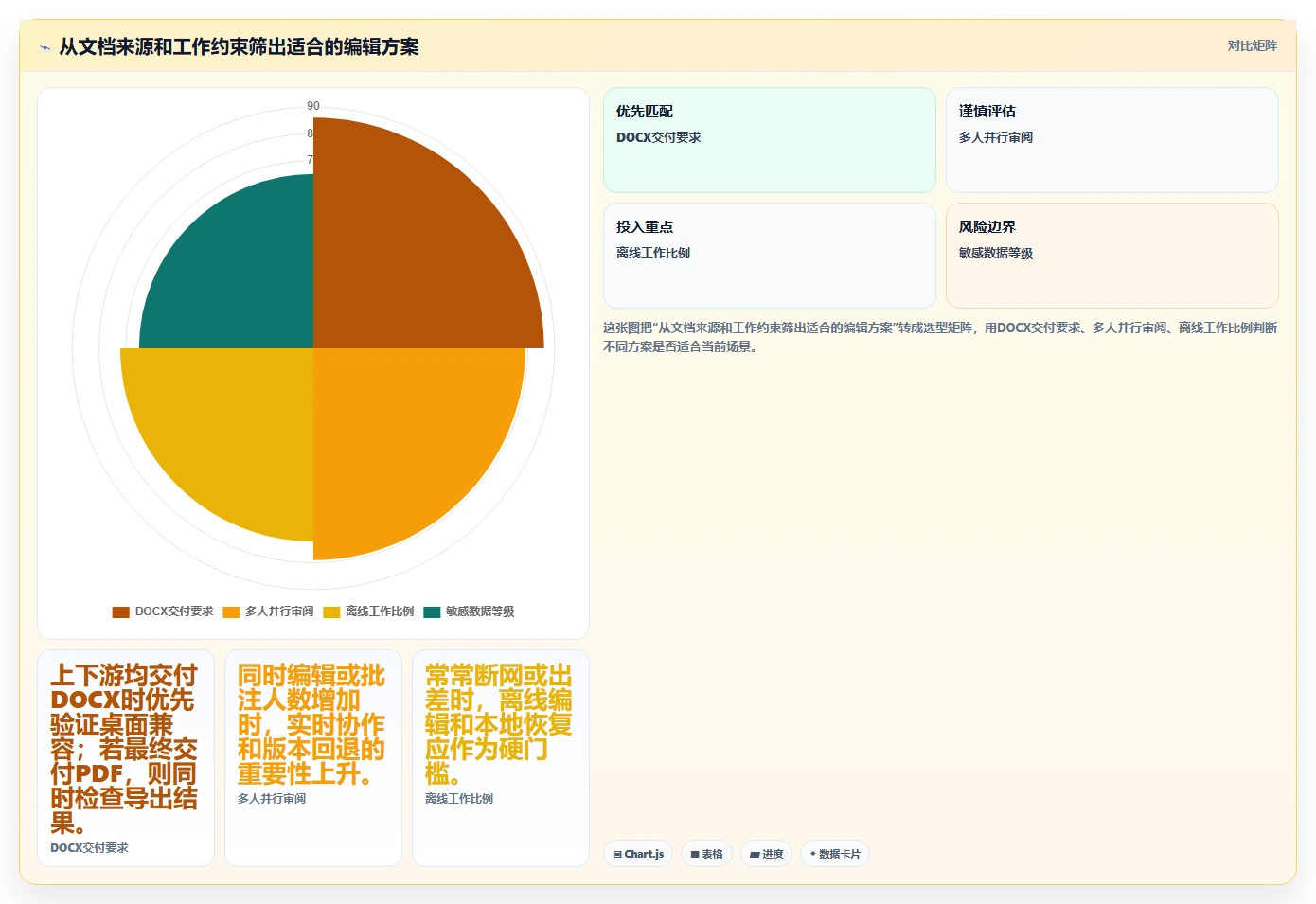
Task: Click the 对比矩阵 label in header
Action: pyautogui.click(x=1252, y=45)
